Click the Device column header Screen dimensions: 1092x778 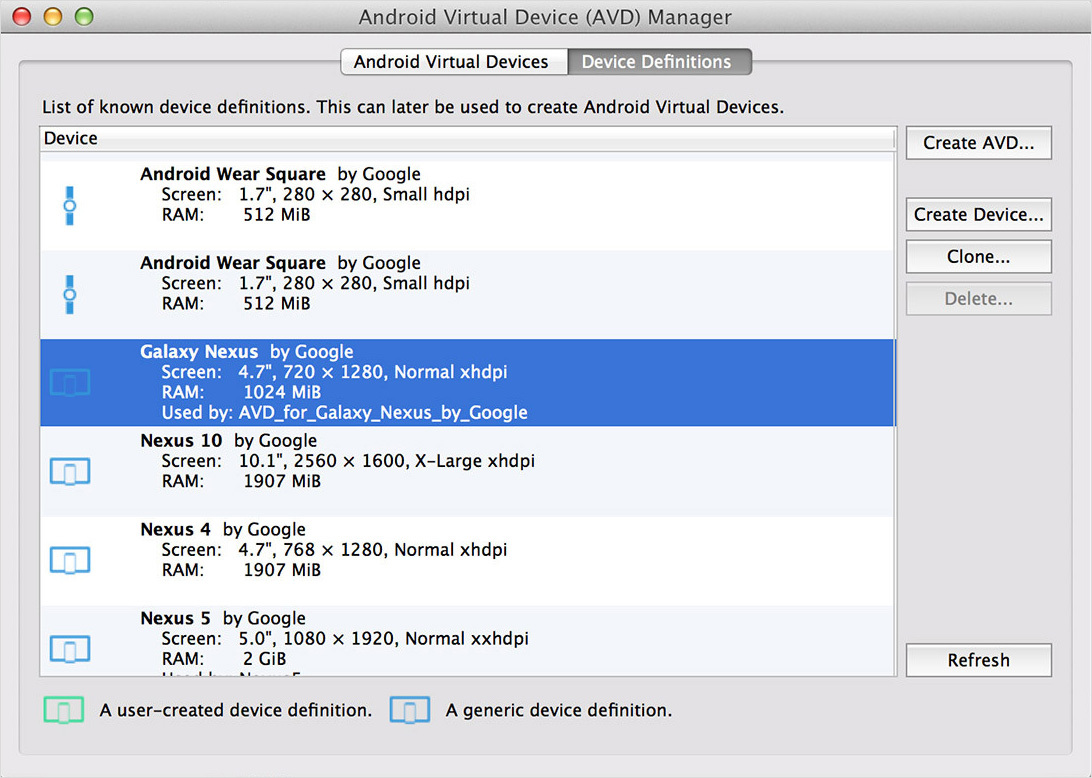[468, 138]
